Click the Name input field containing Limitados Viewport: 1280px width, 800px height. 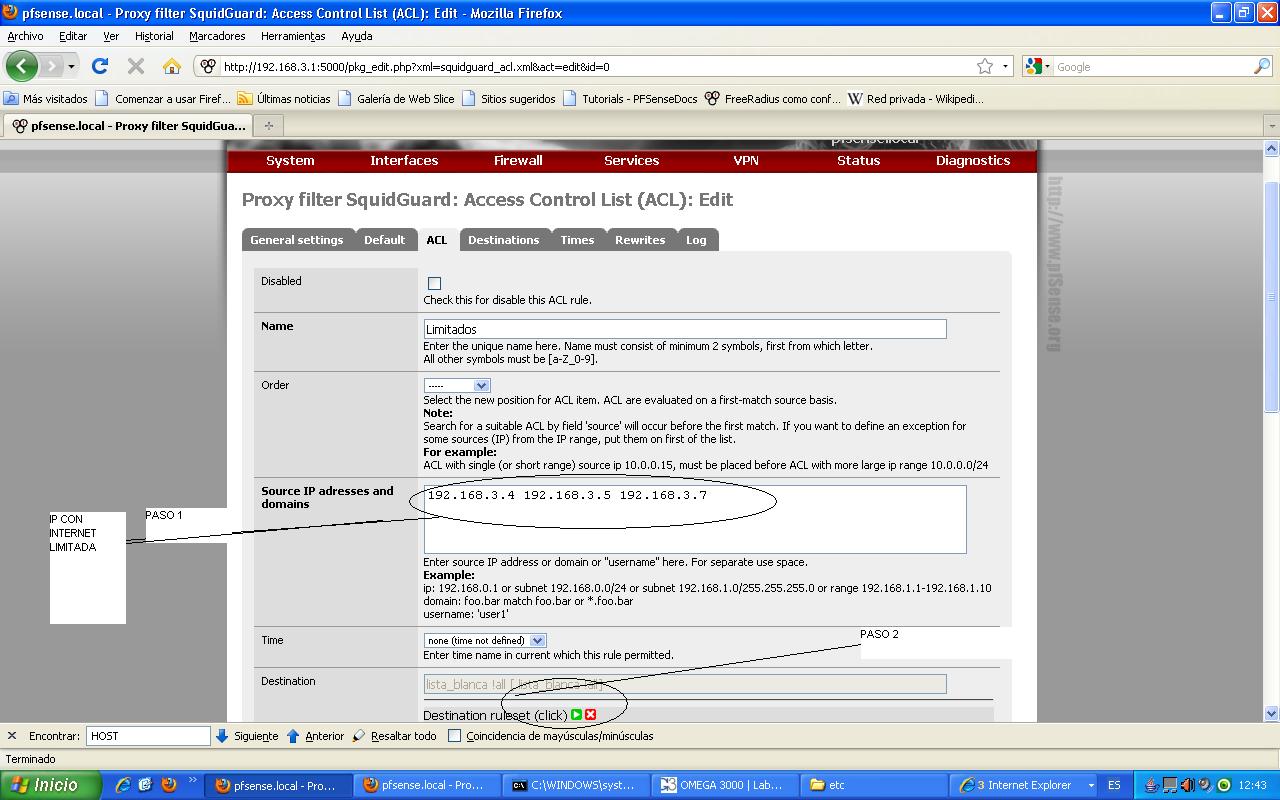pyautogui.click(x=684, y=329)
